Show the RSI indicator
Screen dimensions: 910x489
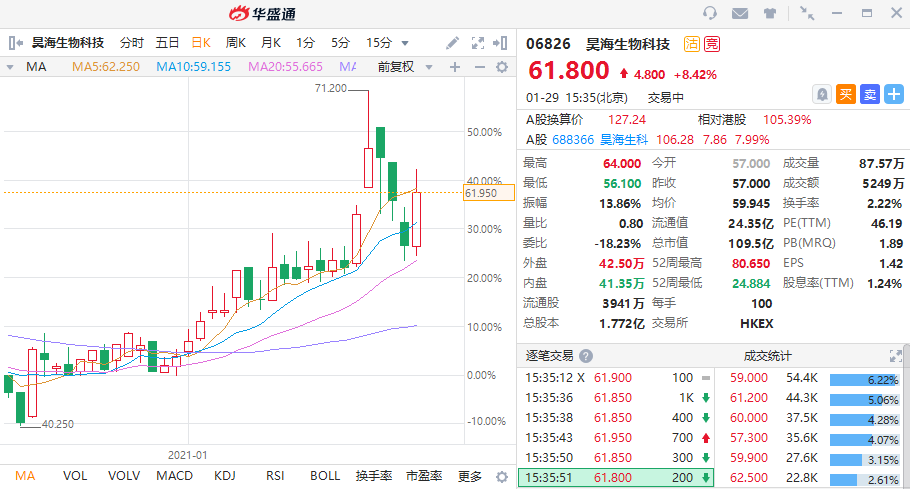point(275,476)
